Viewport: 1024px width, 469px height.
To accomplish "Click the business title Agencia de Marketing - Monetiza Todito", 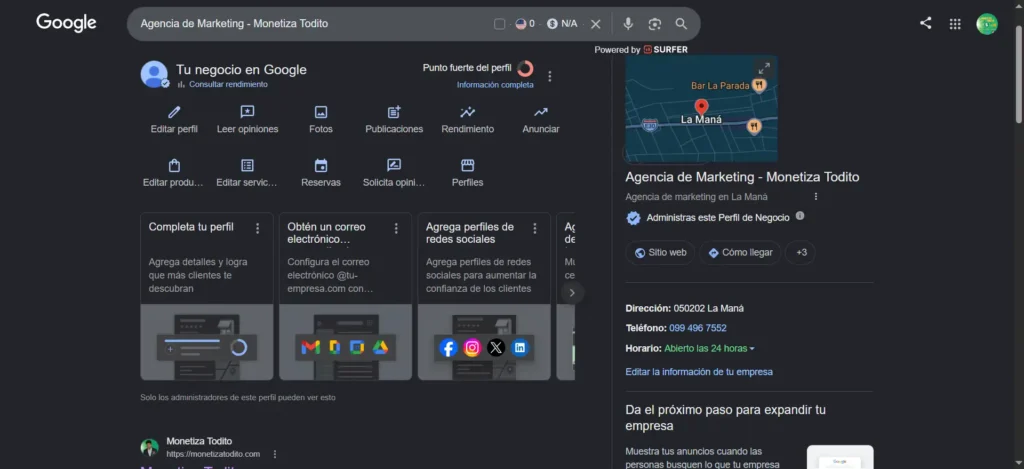I will [742, 177].
